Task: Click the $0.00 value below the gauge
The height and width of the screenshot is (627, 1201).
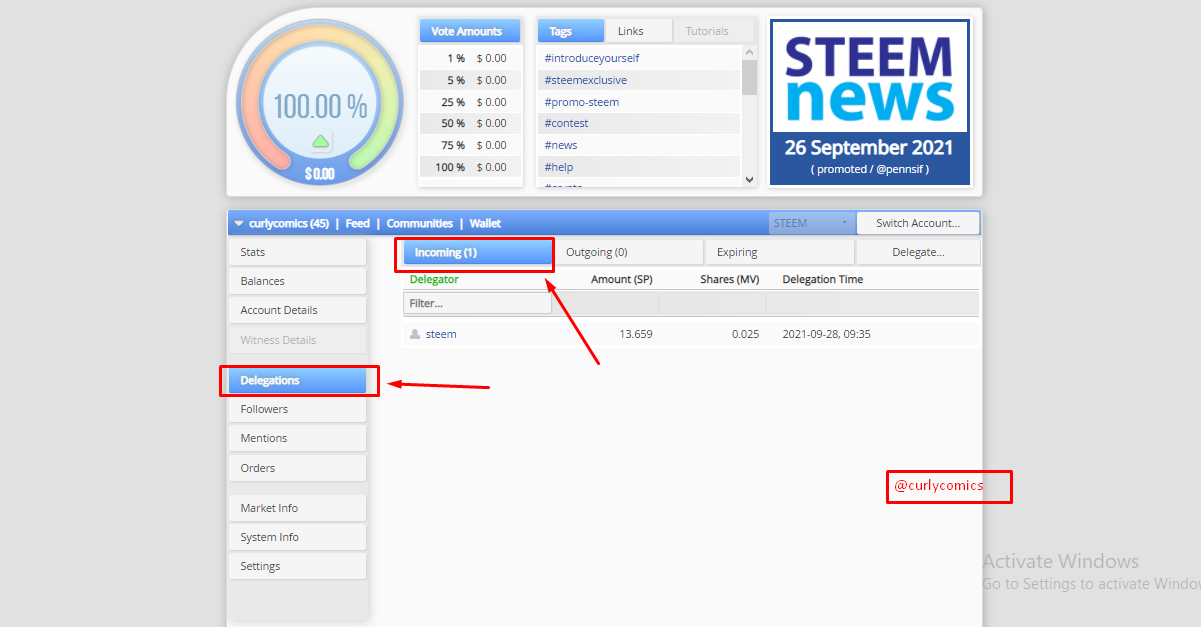Action: pos(320,174)
